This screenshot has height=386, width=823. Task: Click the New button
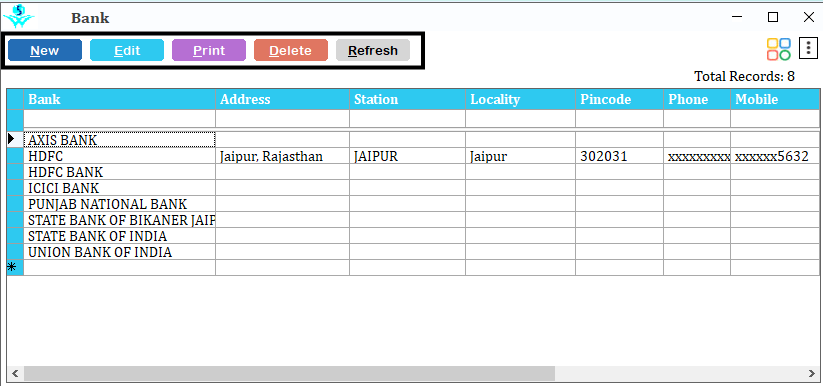[45, 50]
